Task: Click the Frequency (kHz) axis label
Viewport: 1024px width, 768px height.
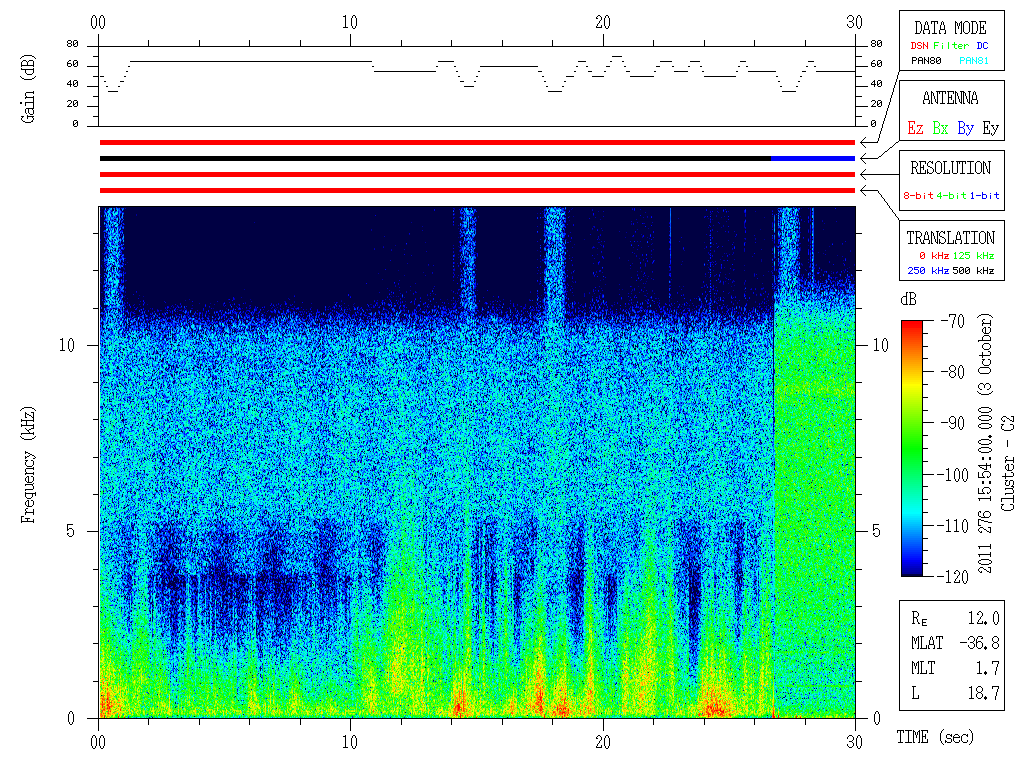Action: tap(27, 465)
